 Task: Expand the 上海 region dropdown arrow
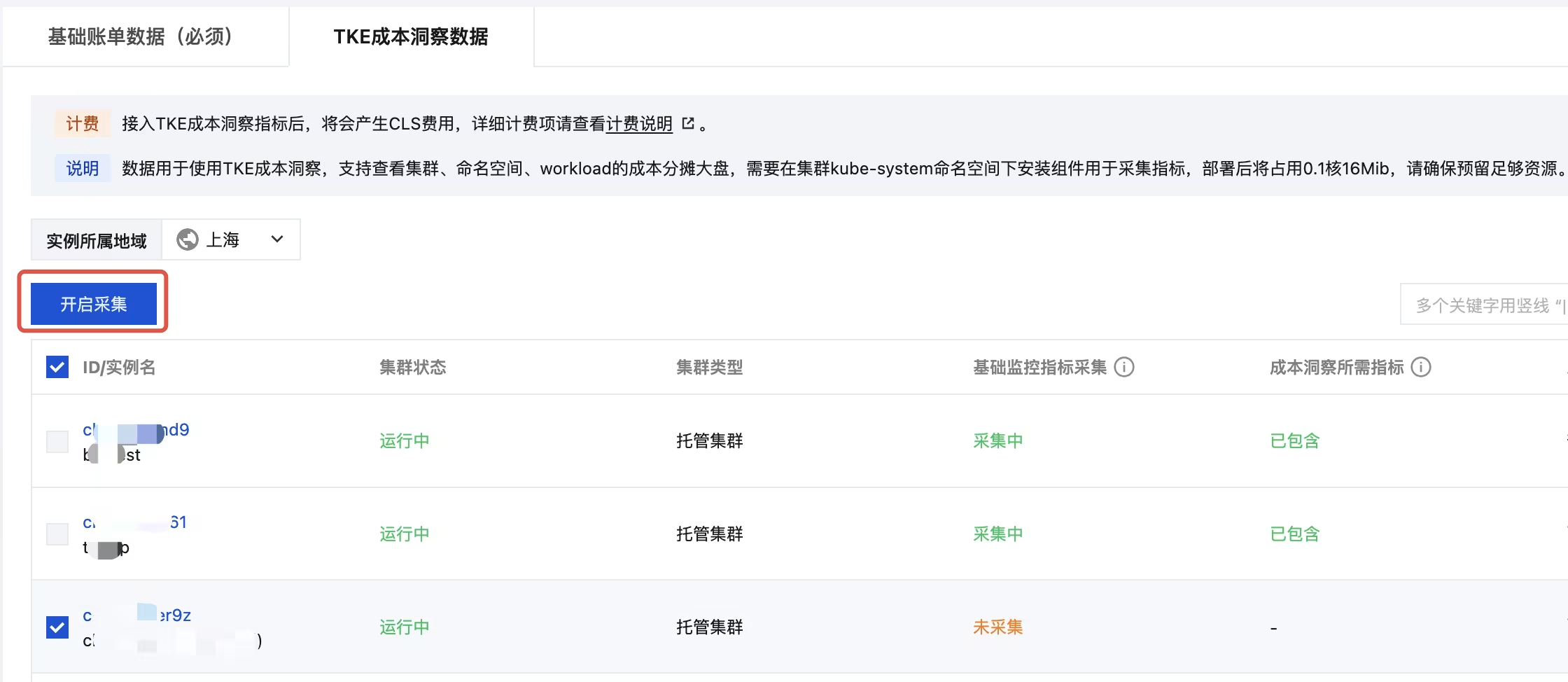pyautogui.click(x=277, y=239)
